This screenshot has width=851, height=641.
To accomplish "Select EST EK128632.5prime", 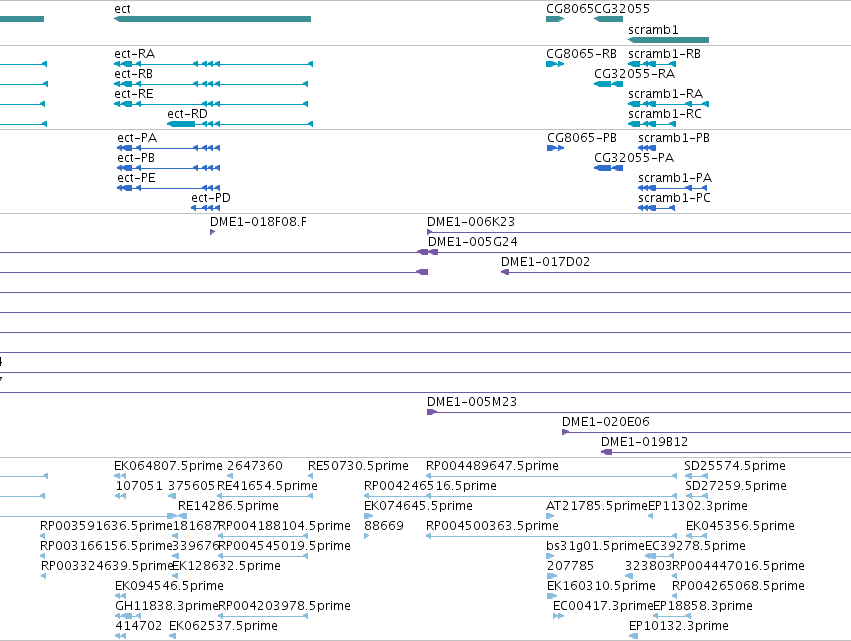I will point(226,567).
